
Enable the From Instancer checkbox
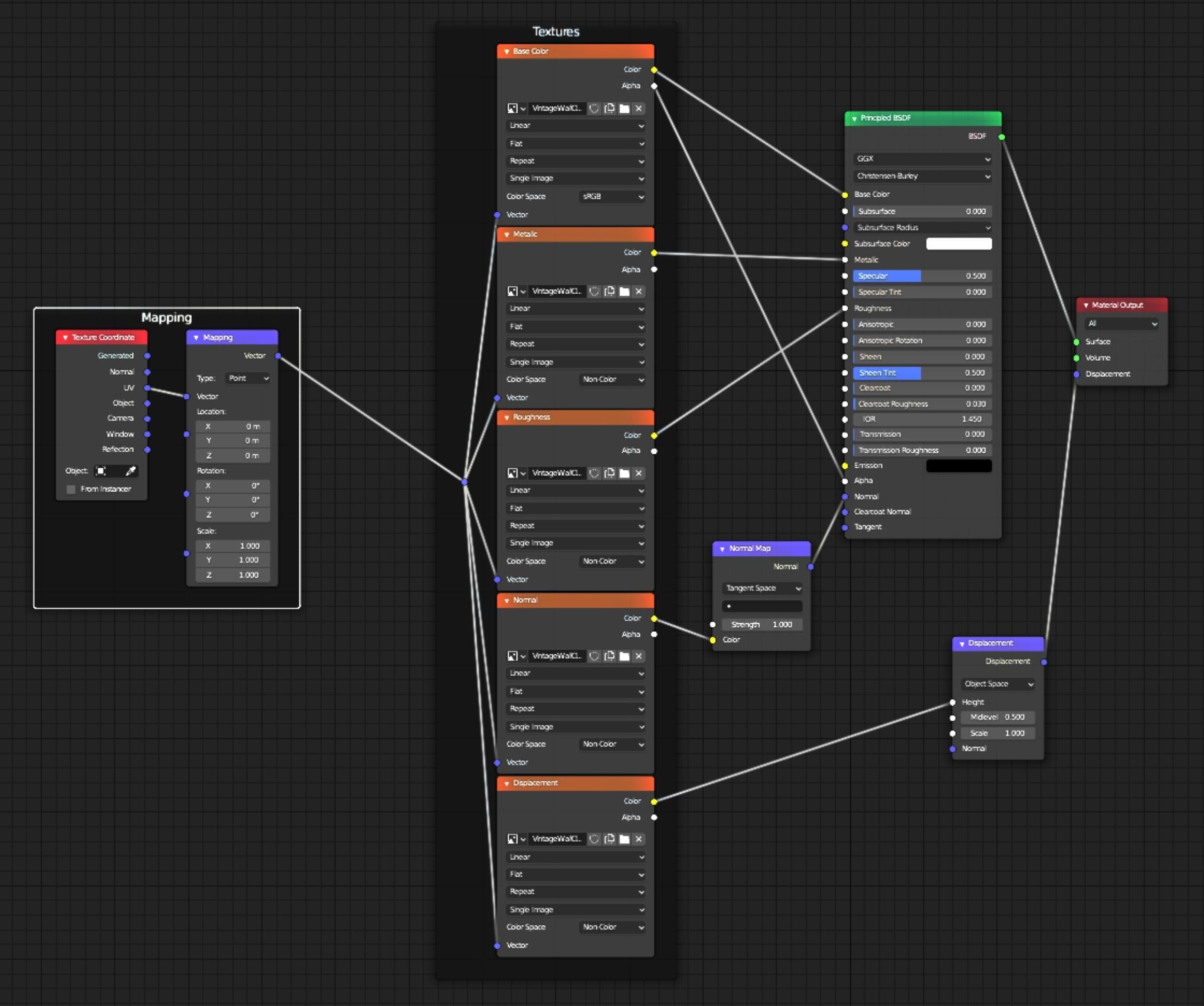(71, 489)
